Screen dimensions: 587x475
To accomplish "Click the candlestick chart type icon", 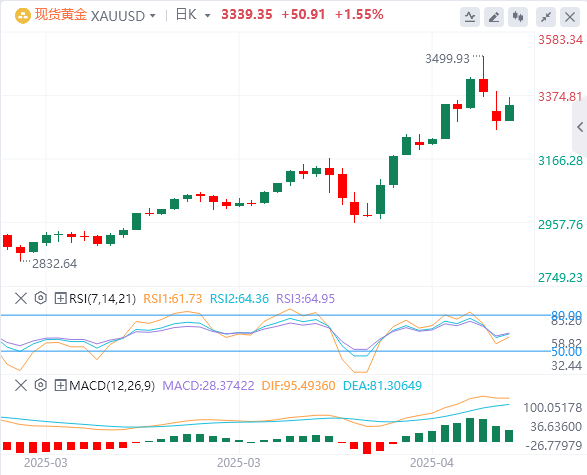I will (x=518, y=17).
